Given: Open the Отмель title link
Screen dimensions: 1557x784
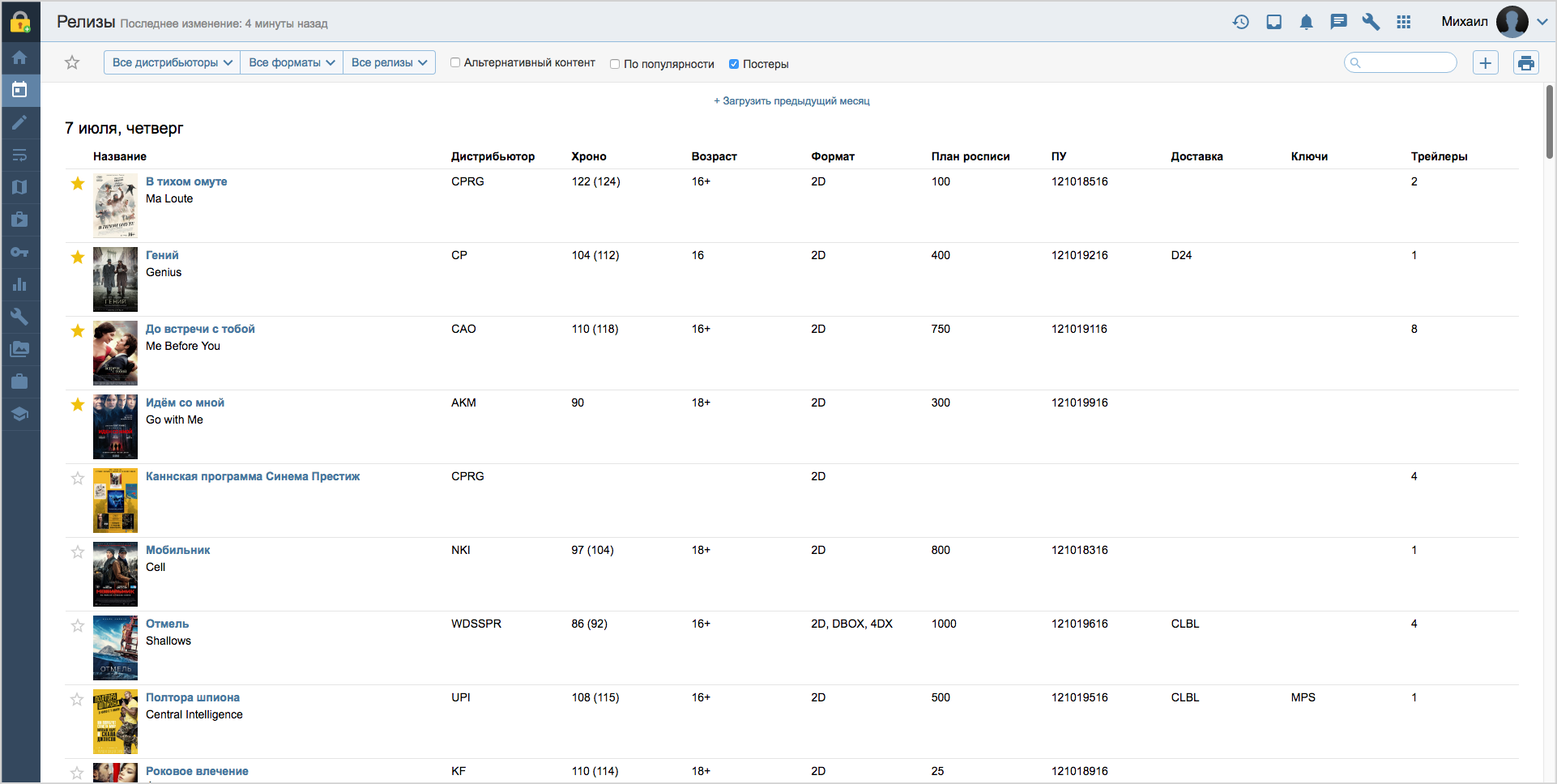Looking at the screenshot, I should click(x=167, y=624).
